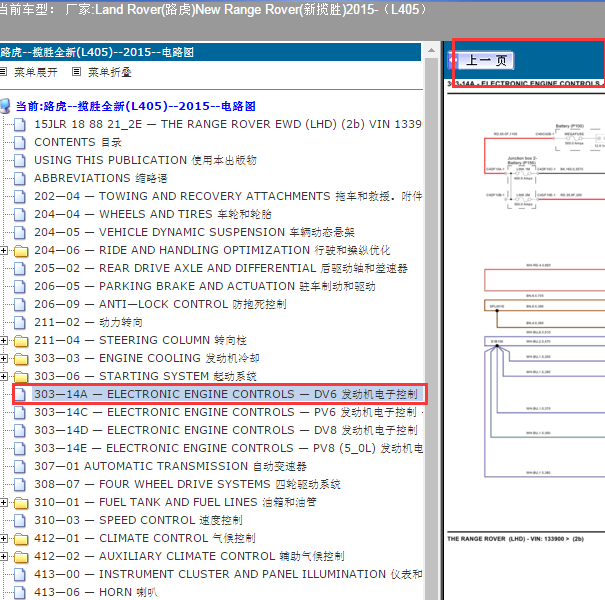605x600 pixels.
Task: Click the folder icon of 412-02 Auxiliary Climate Control
Action: 21,557
